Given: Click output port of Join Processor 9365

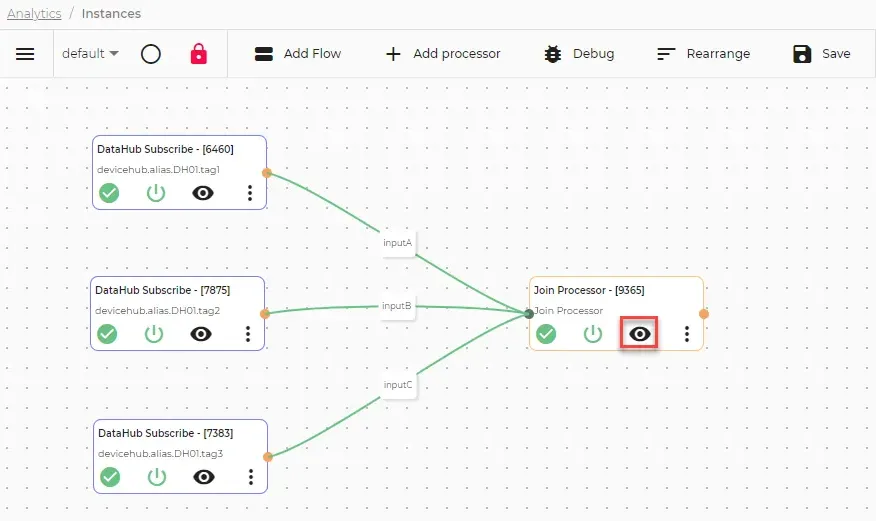Looking at the screenshot, I should click(704, 314).
